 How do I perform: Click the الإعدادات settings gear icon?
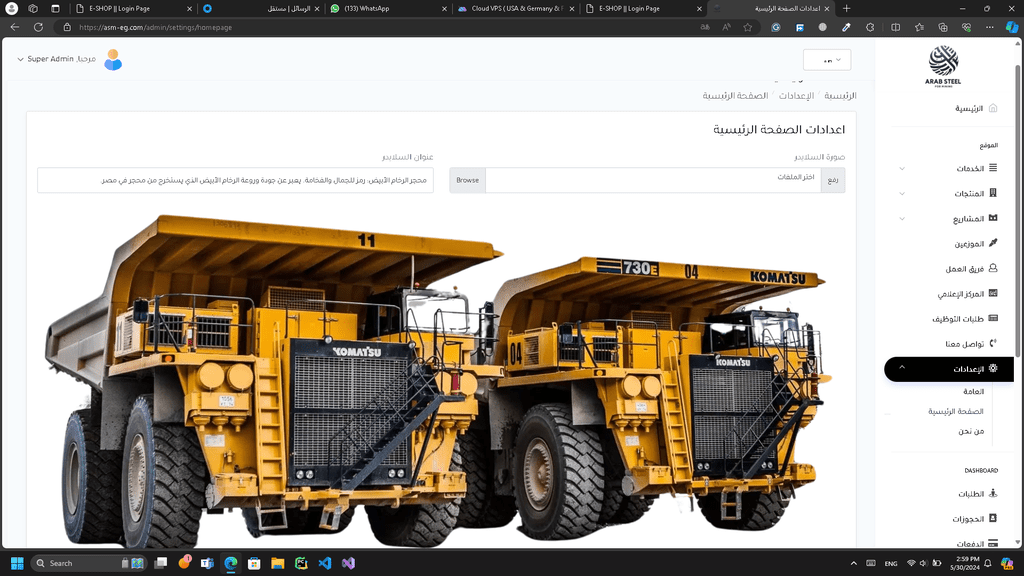click(993, 368)
